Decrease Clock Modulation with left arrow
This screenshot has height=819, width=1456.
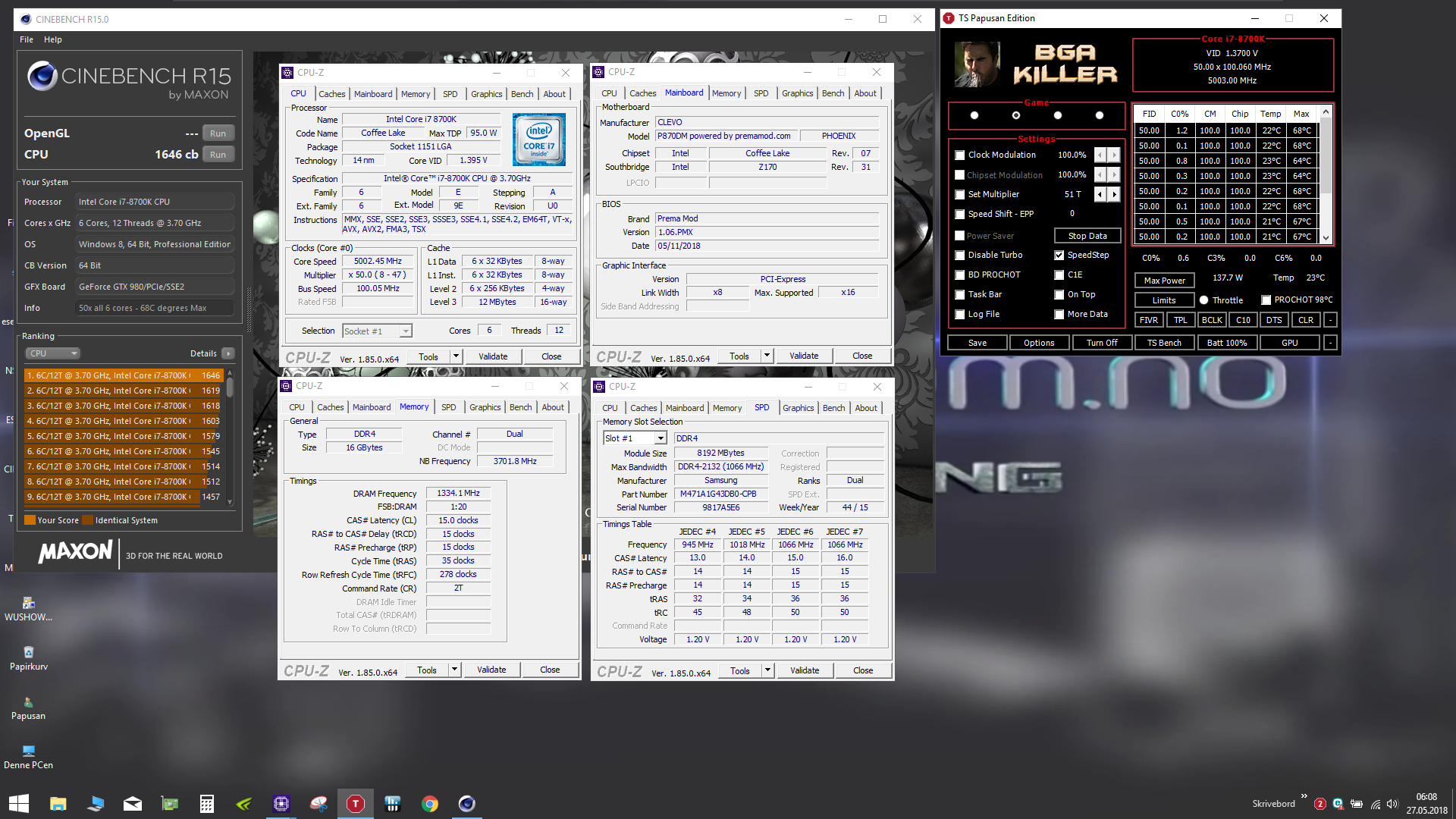[x=1100, y=155]
